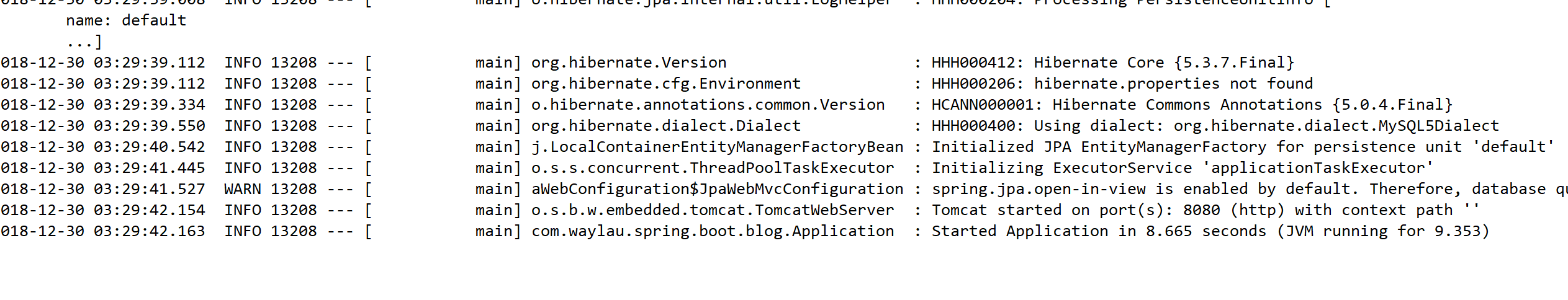Click the org.hibernate.Version logger name

628,63
